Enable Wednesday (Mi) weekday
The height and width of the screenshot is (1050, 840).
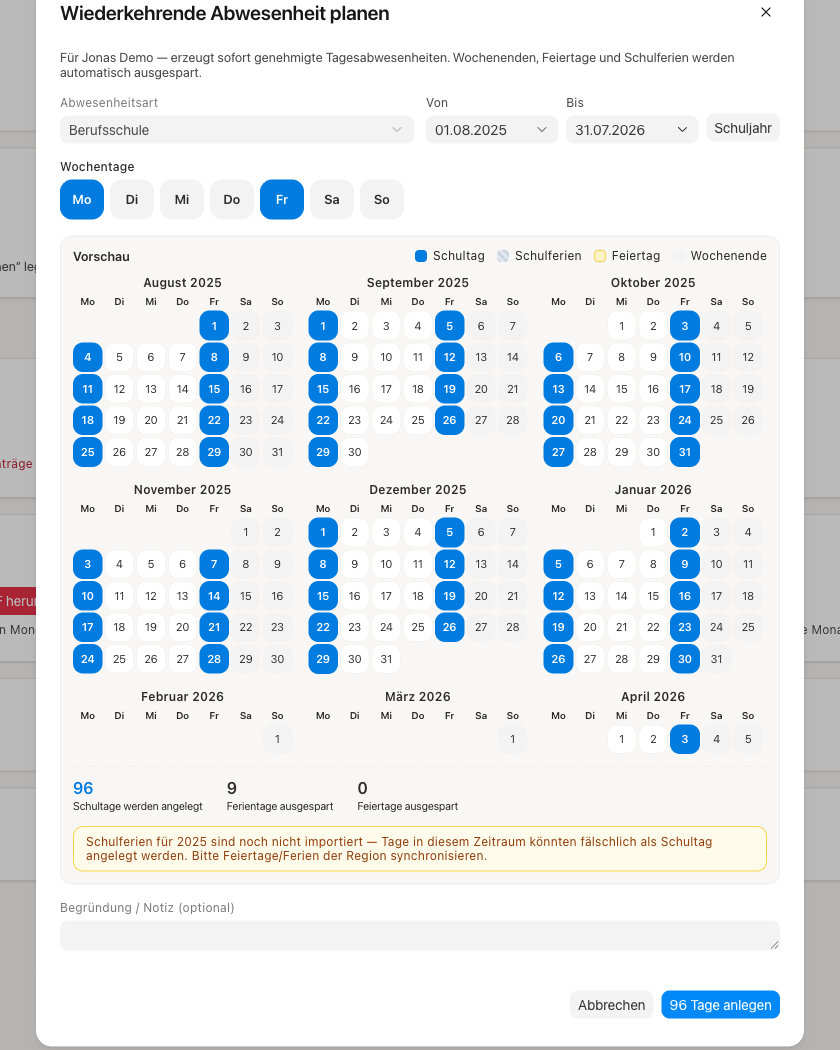click(x=182, y=200)
